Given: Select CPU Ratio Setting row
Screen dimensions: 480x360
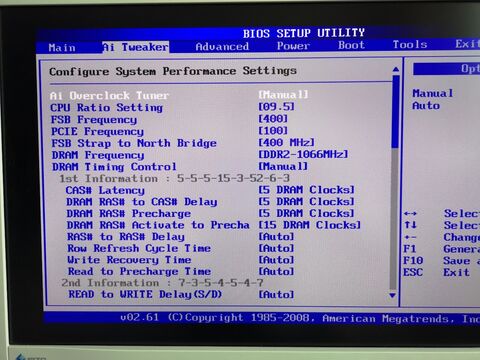Looking at the screenshot, I should [106, 108].
